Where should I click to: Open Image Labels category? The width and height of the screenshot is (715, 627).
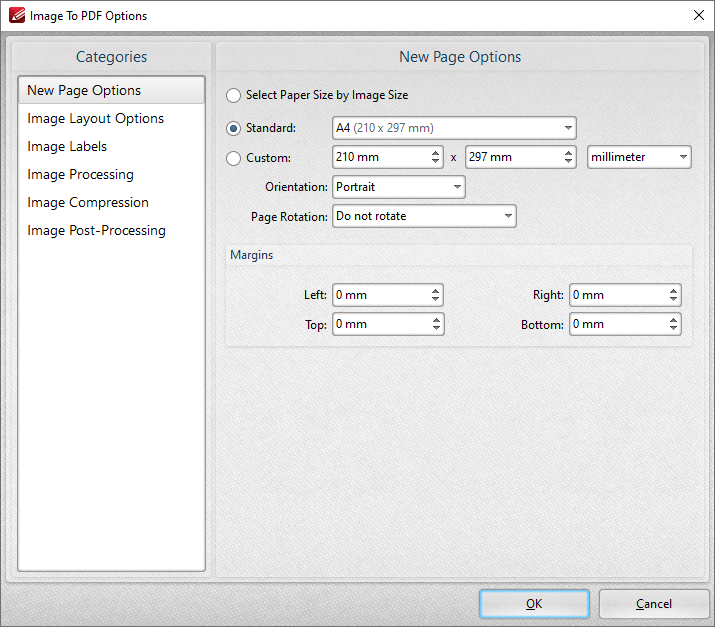point(111,146)
